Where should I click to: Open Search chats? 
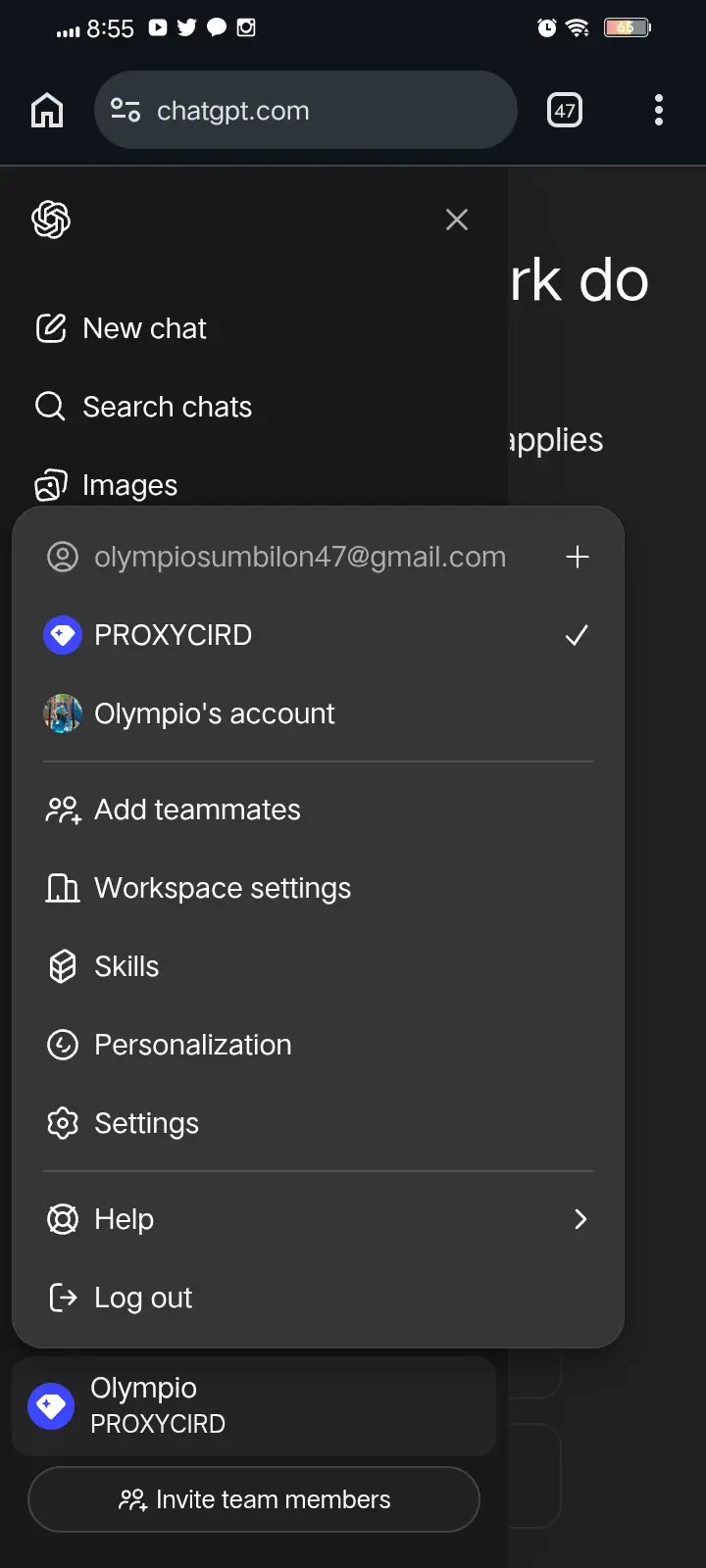pyautogui.click(x=144, y=407)
